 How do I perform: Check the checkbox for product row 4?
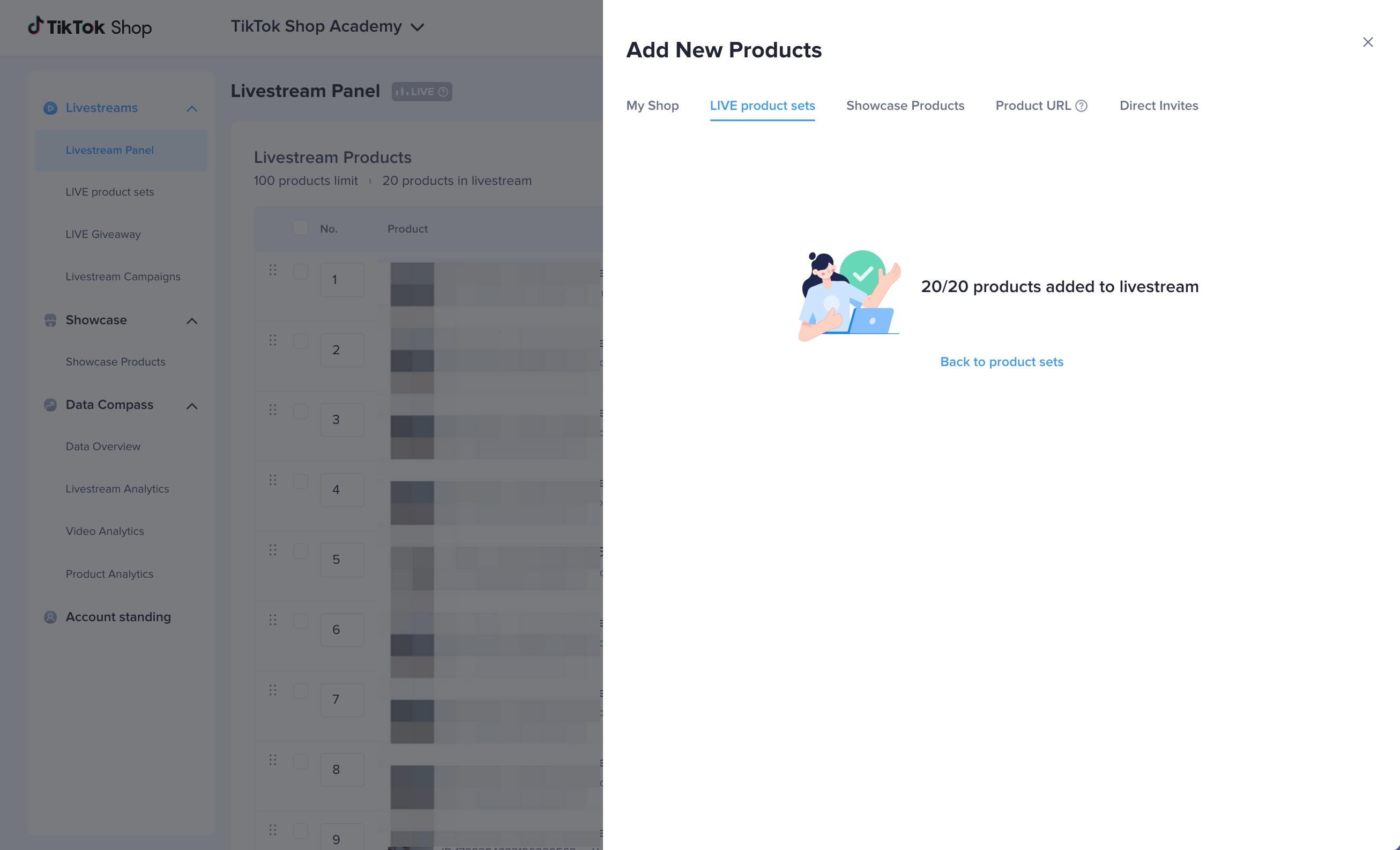coord(301,481)
